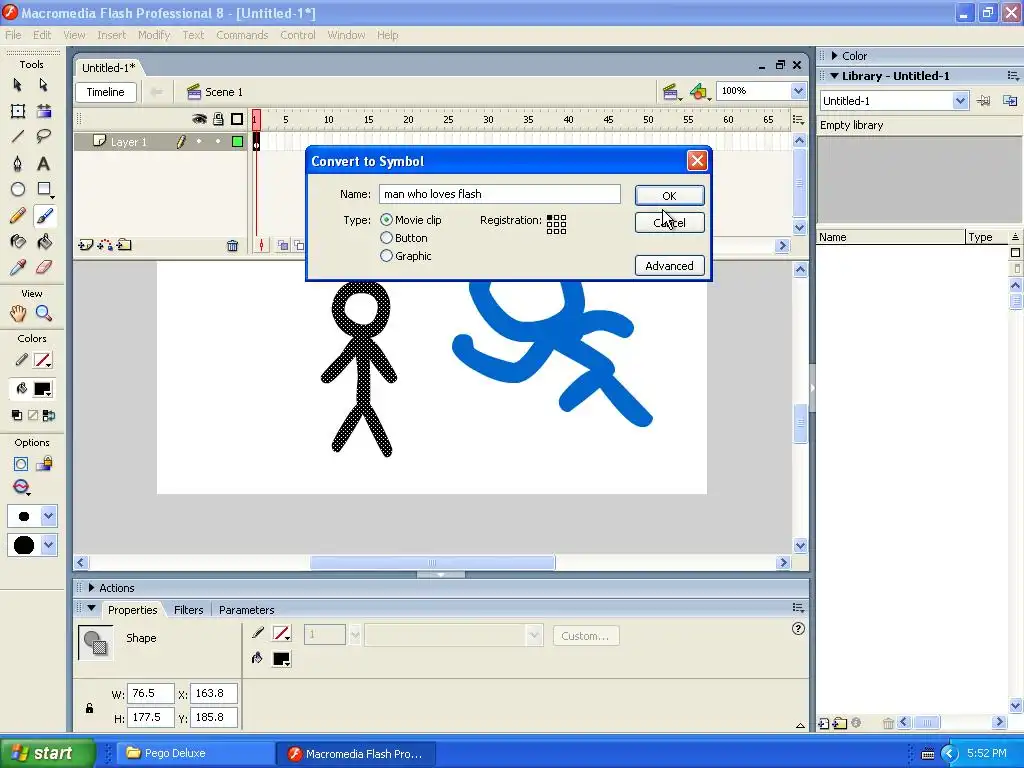Click the Insert Layer Folder icon
The width and height of the screenshot is (1024, 768).
point(124,246)
